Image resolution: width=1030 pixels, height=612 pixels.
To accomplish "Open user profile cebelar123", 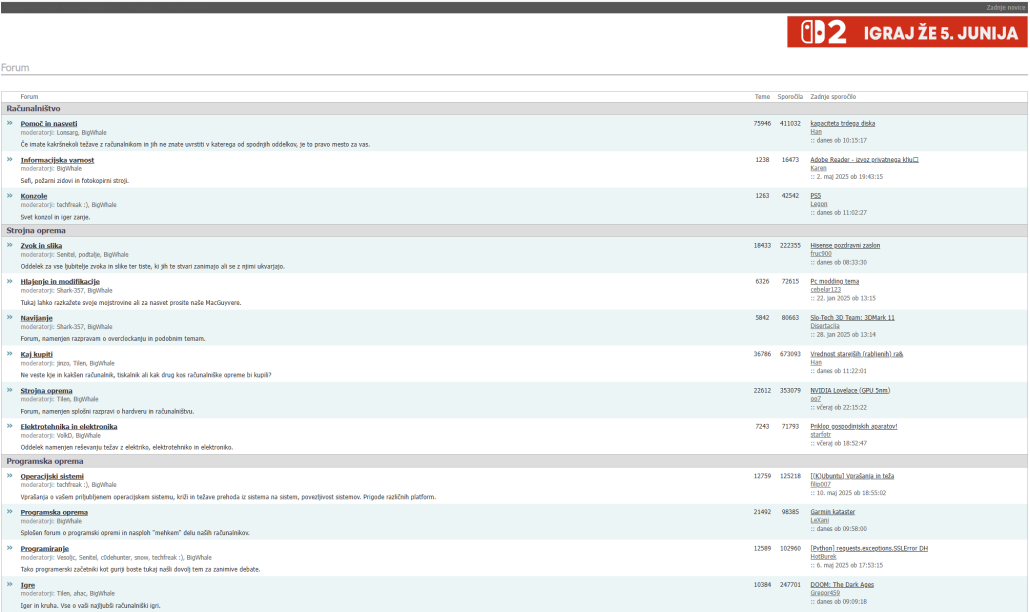I will coord(825,289).
